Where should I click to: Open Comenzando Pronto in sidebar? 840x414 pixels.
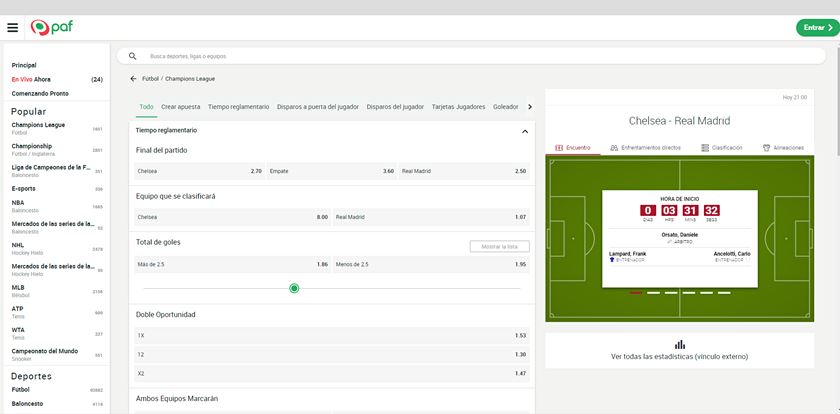click(x=40, y=93)
